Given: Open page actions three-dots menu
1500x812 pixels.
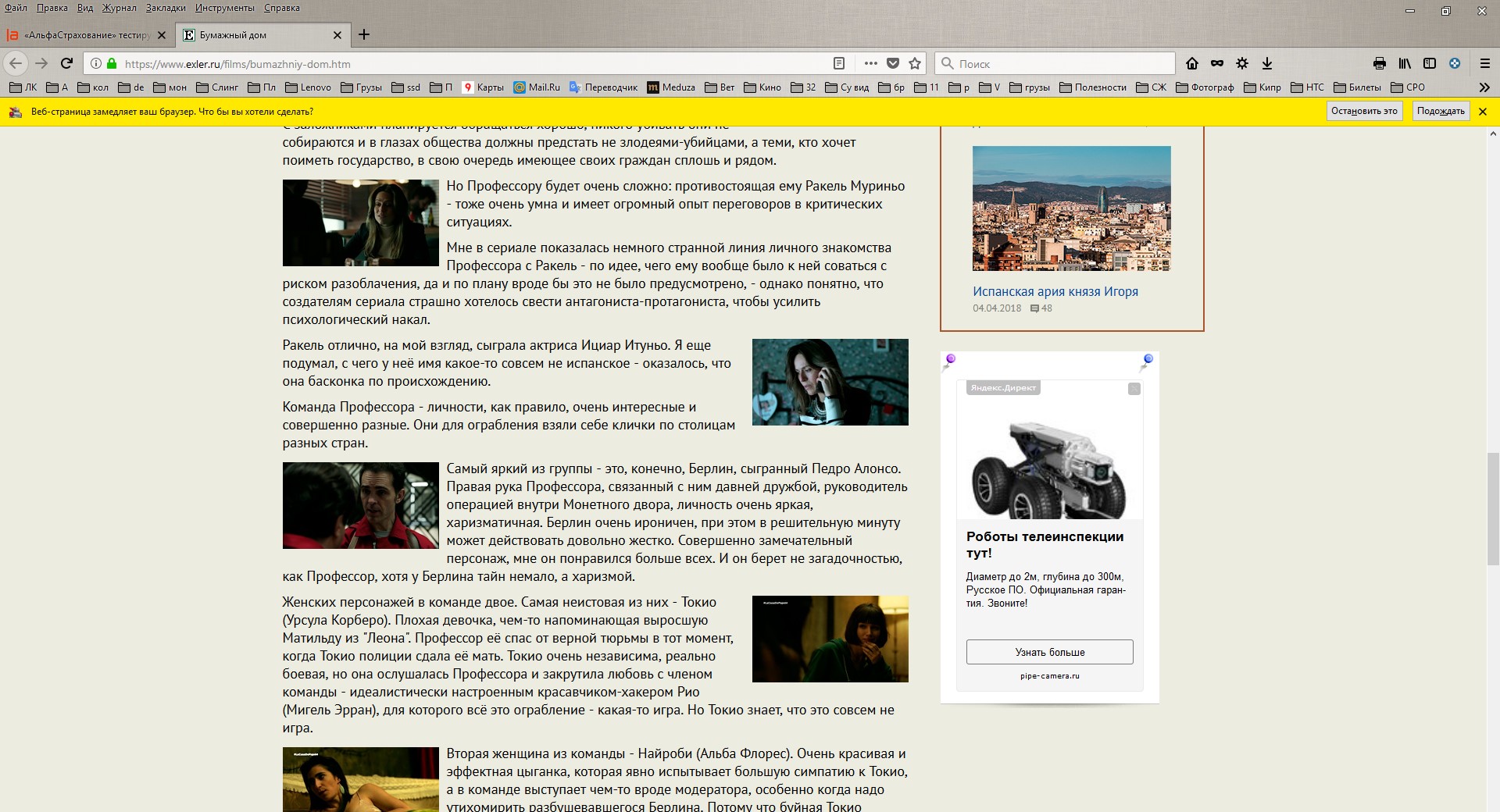Looking at the screenshot, I should pyautogui.click(x=871, y=63).
